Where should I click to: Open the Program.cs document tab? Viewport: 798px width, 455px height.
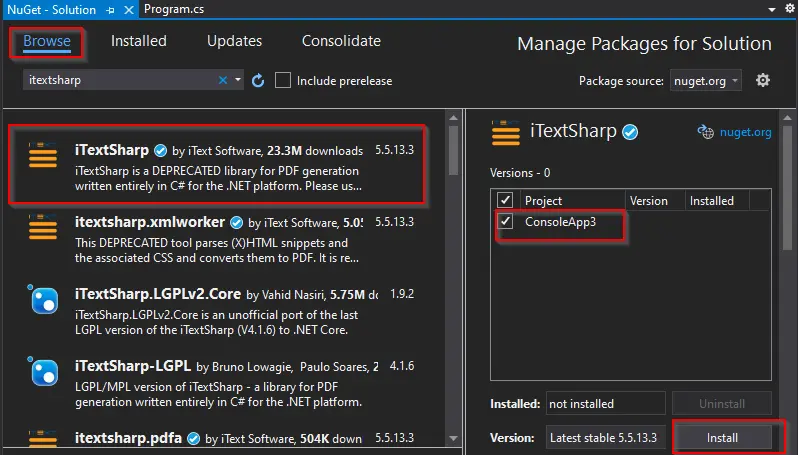174,10
